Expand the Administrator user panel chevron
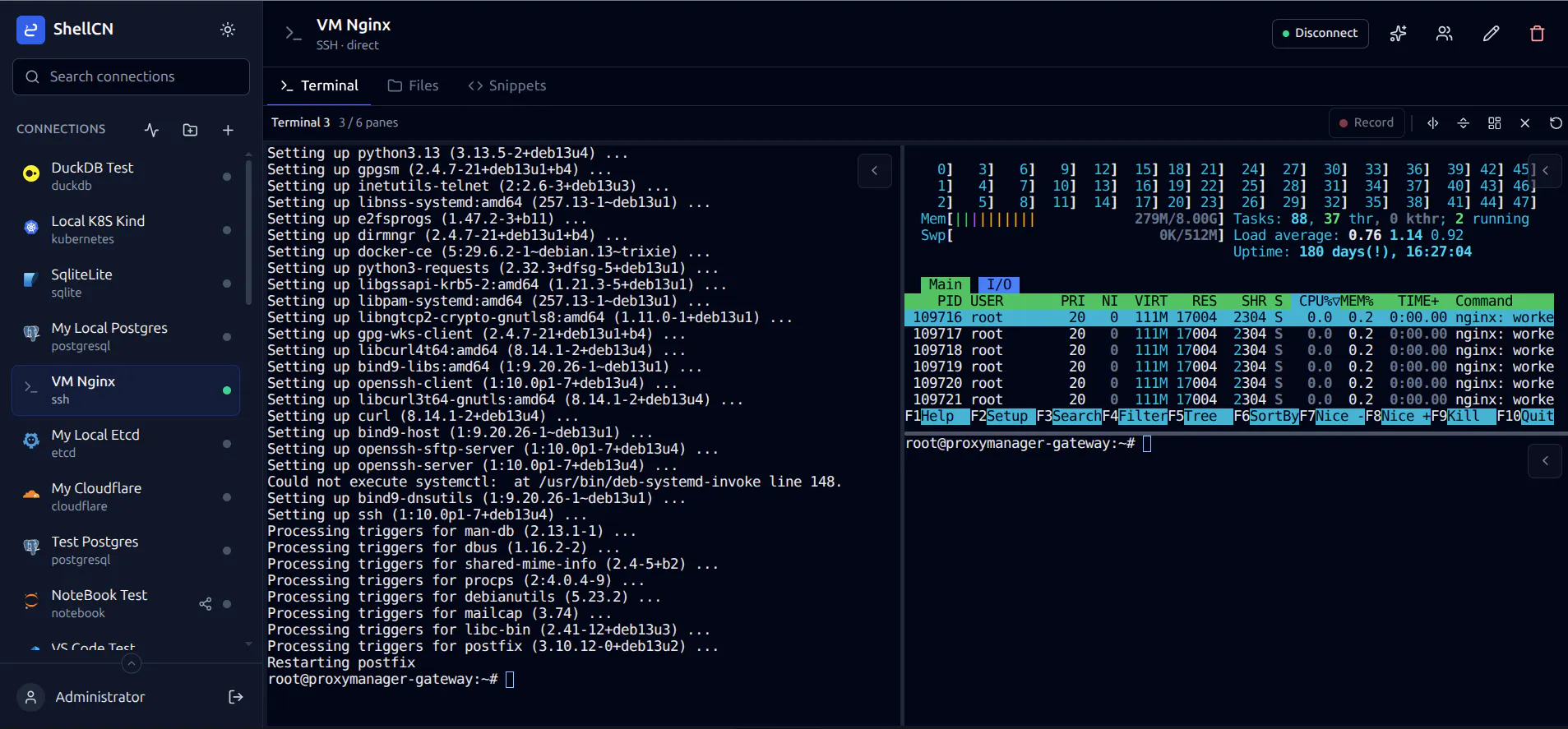Viewport: 1568px width, 729px height. (x=132, y=663)
